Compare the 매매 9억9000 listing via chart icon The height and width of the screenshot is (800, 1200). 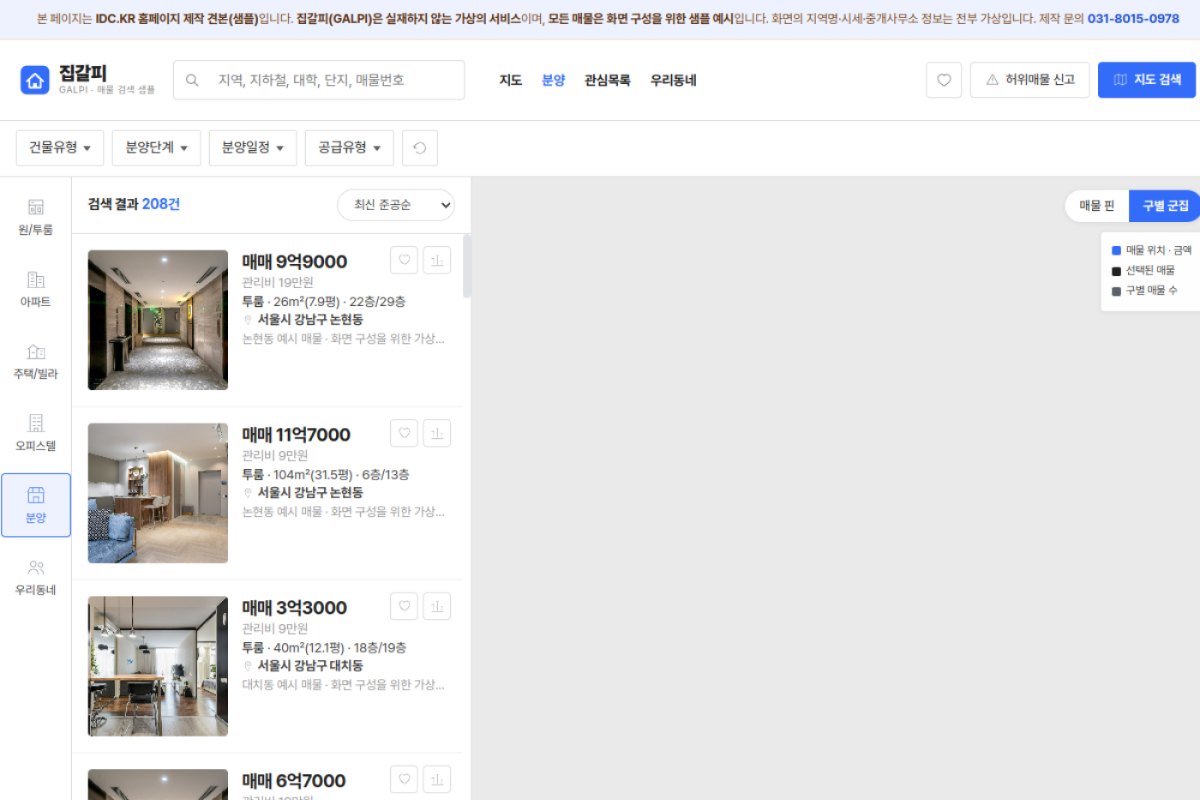point(437,260)
